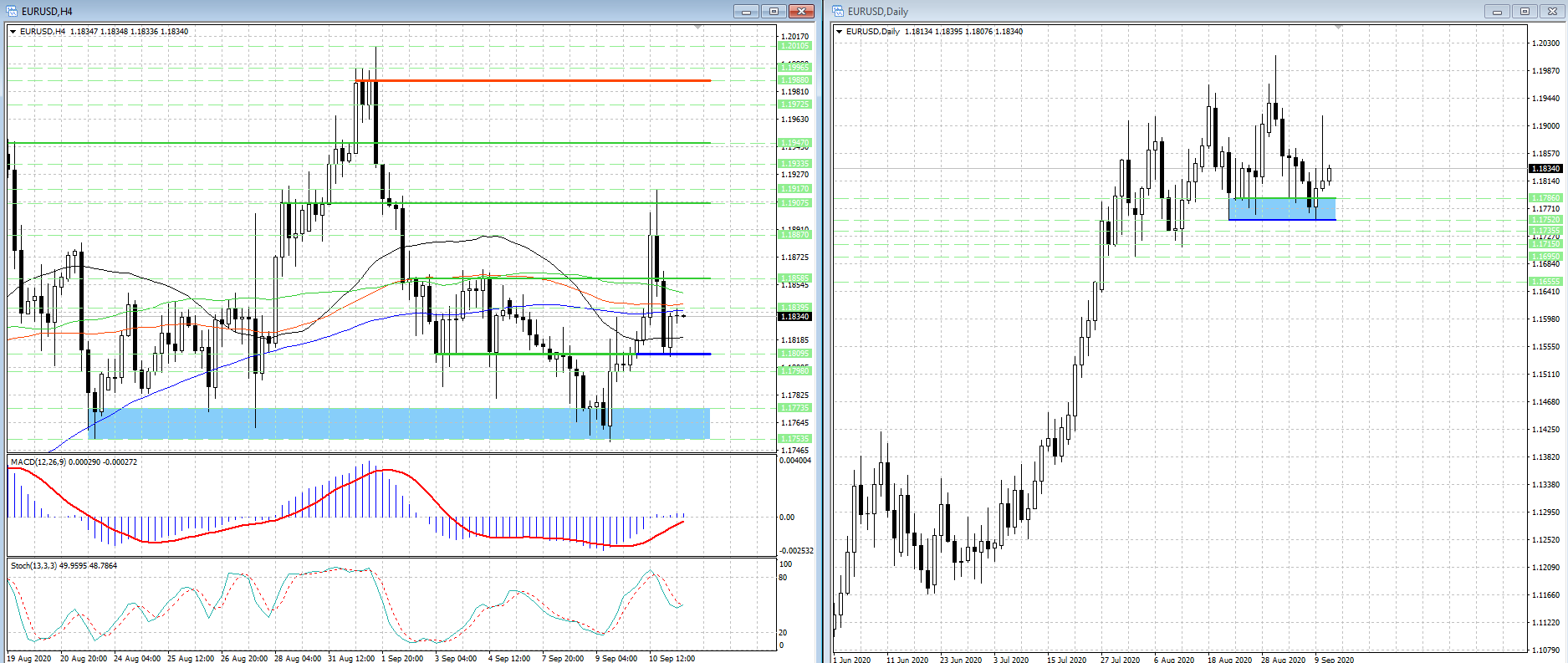Click the 0.004004 MACD scale value
The width and height of the screenshot is (1568, 663).
coord(795,461)
